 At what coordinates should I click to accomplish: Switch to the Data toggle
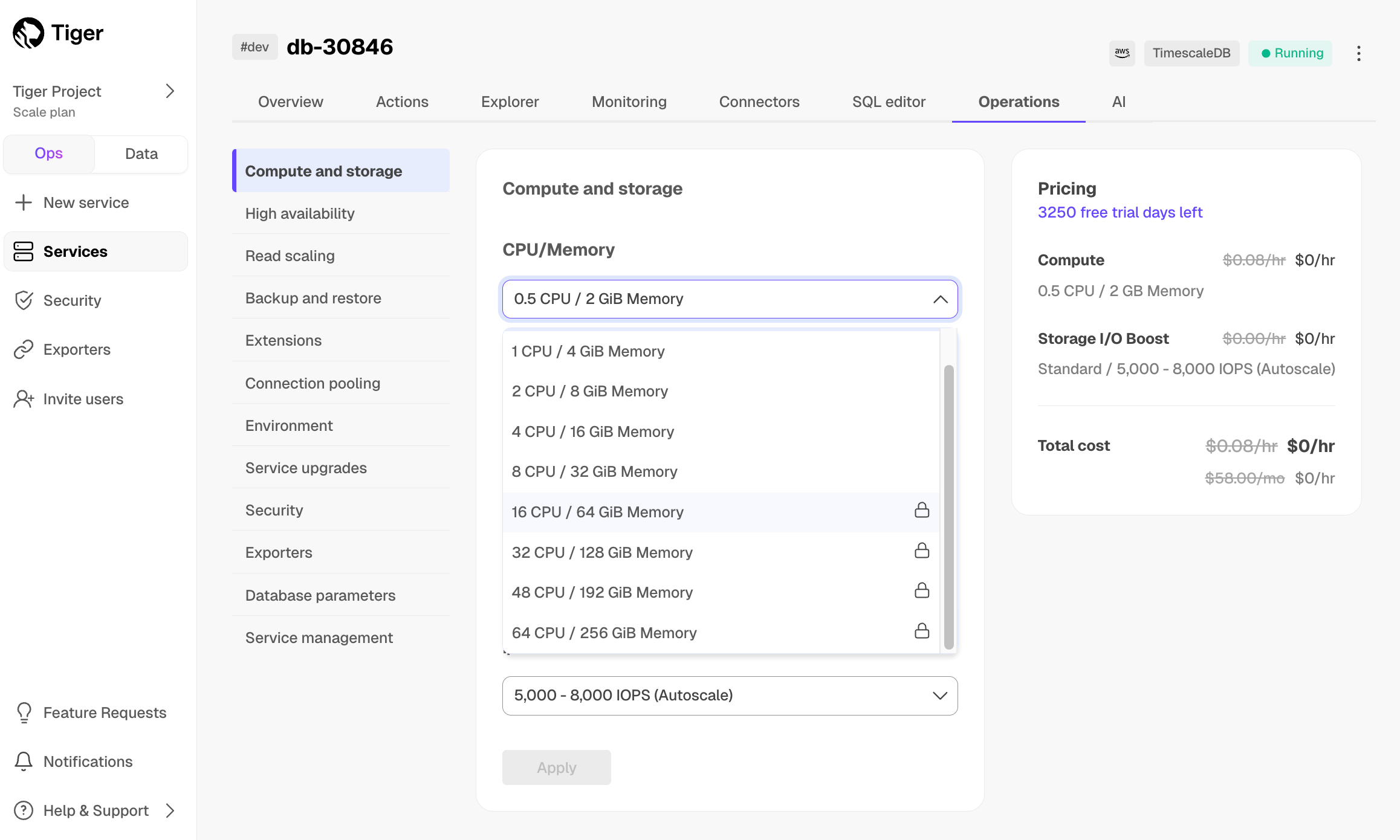(141, 153)
